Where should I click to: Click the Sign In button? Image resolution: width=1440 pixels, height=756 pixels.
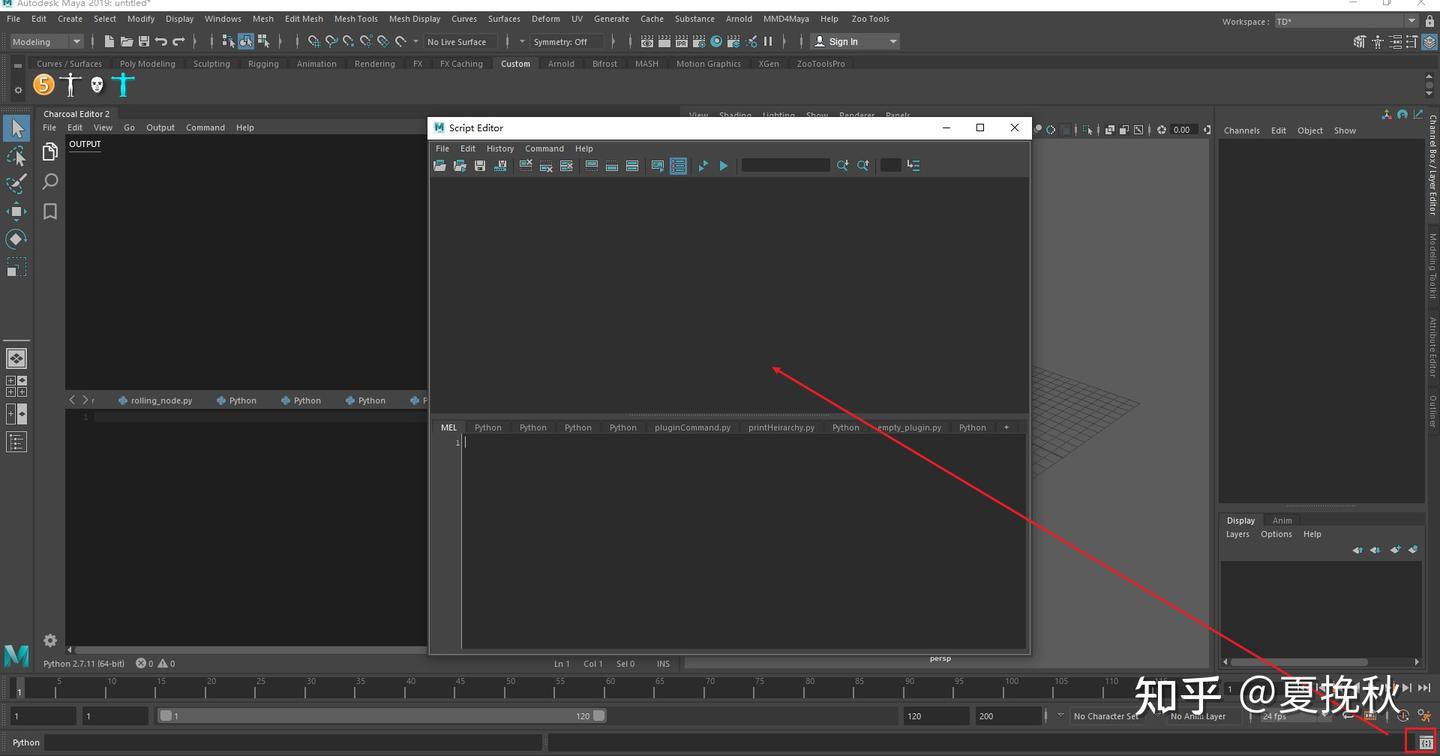click(x=845, y=41)
